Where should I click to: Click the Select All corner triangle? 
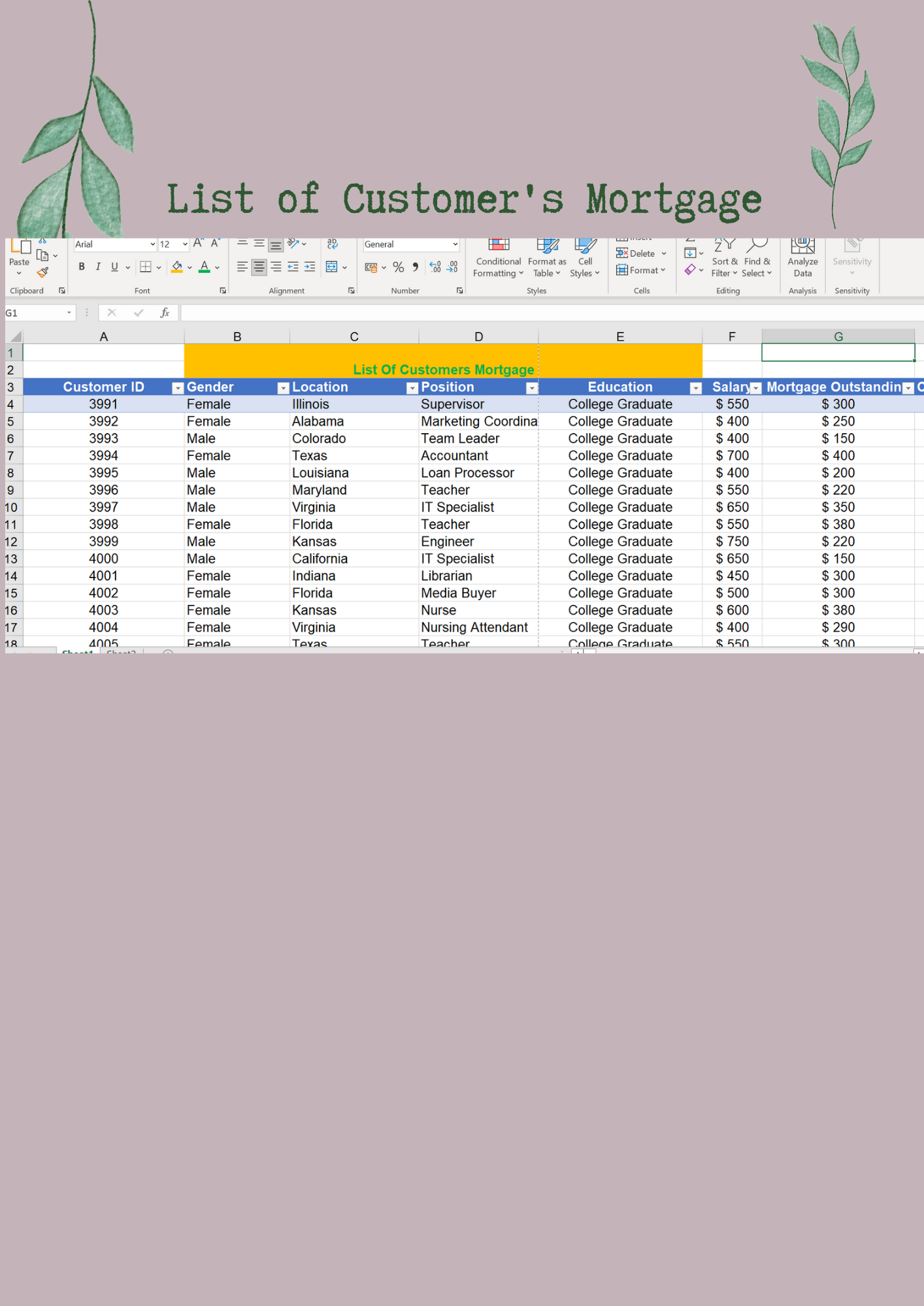point(14,336)
